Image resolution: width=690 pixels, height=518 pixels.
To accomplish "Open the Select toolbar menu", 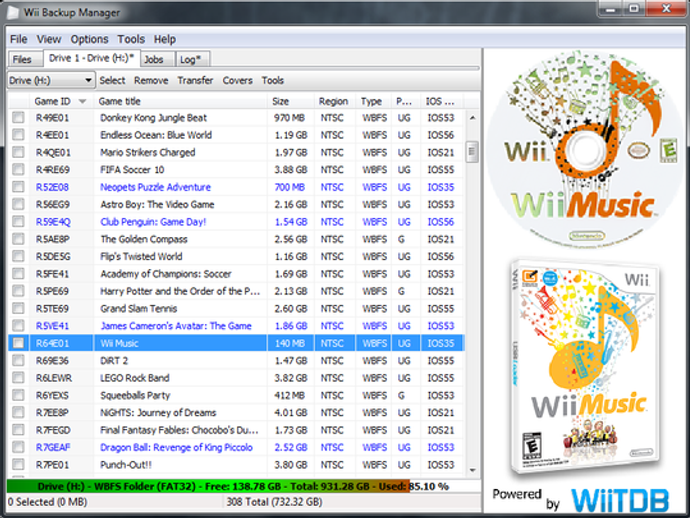I will [112, 80].
